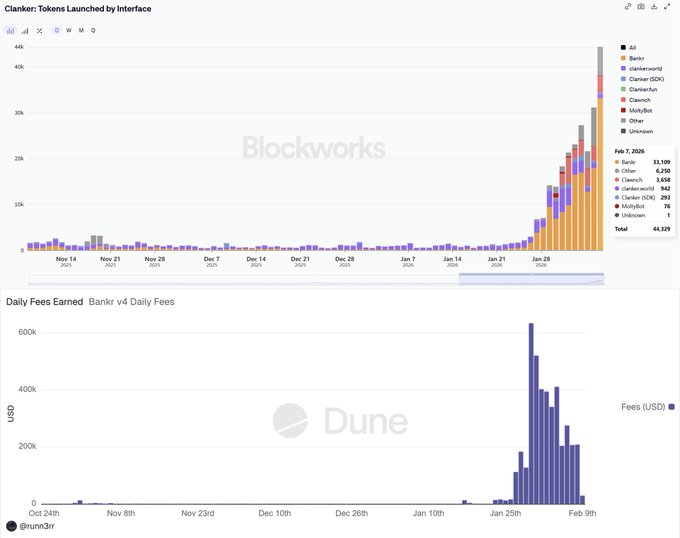The height and width of the screenshot is (538, 680).
Task: Select weekly (W) interval
Action: (69, 30)
